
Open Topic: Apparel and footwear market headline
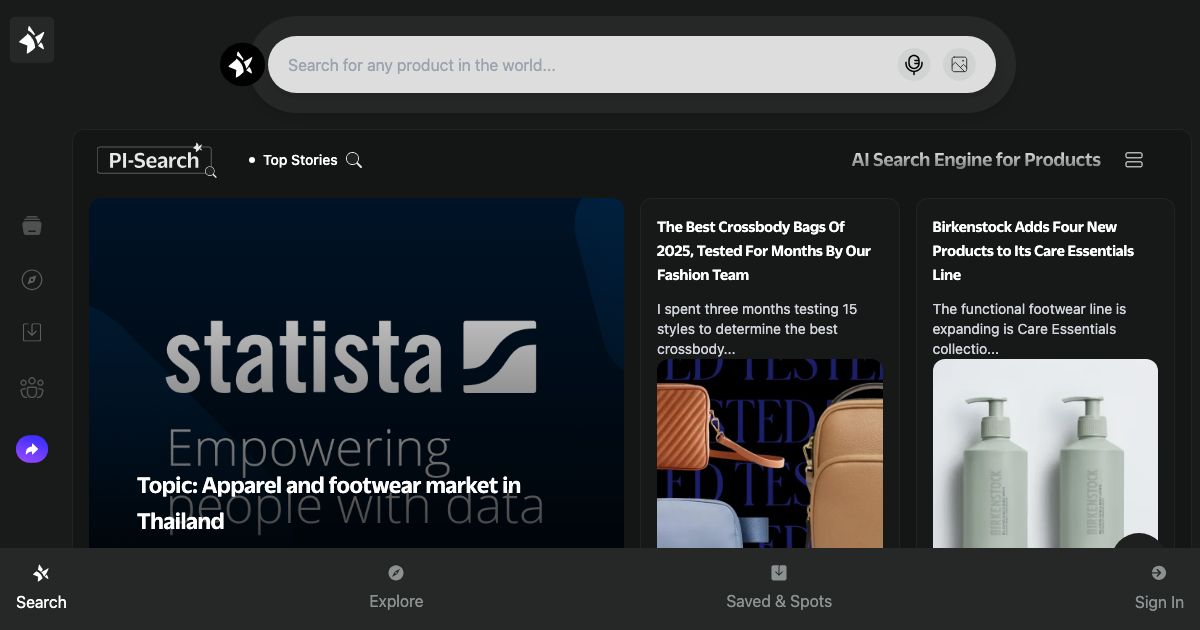(x=329, y=503)
